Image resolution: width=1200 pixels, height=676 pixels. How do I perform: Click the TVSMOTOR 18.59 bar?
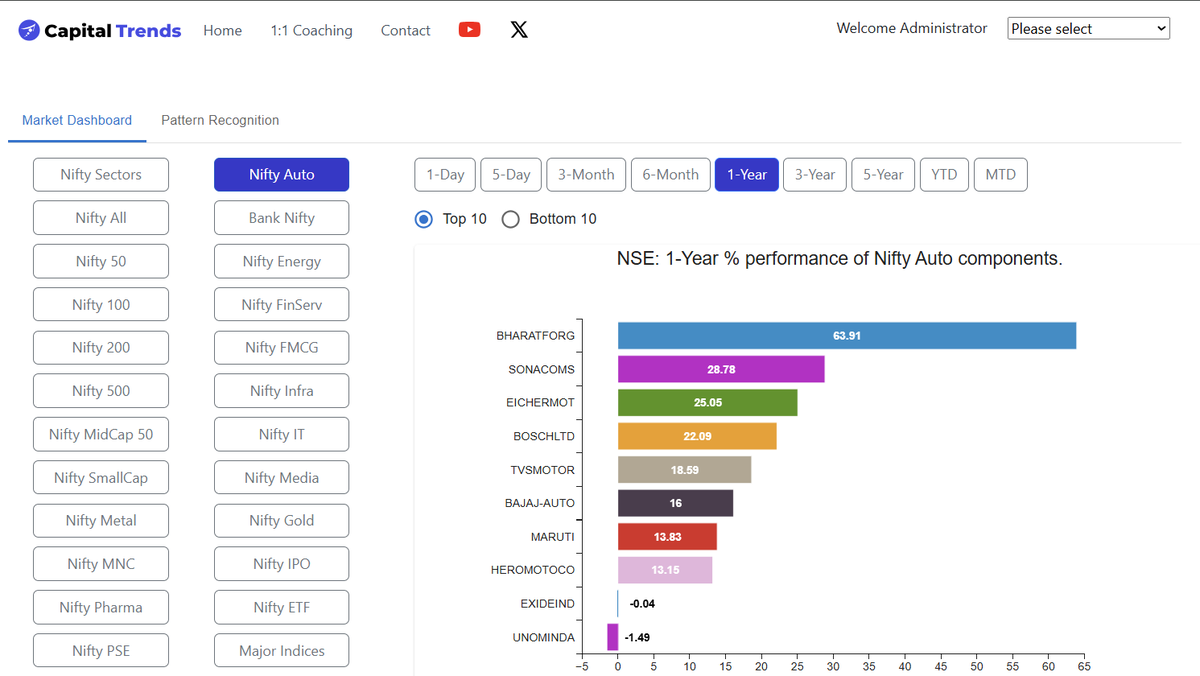point(685,469)
